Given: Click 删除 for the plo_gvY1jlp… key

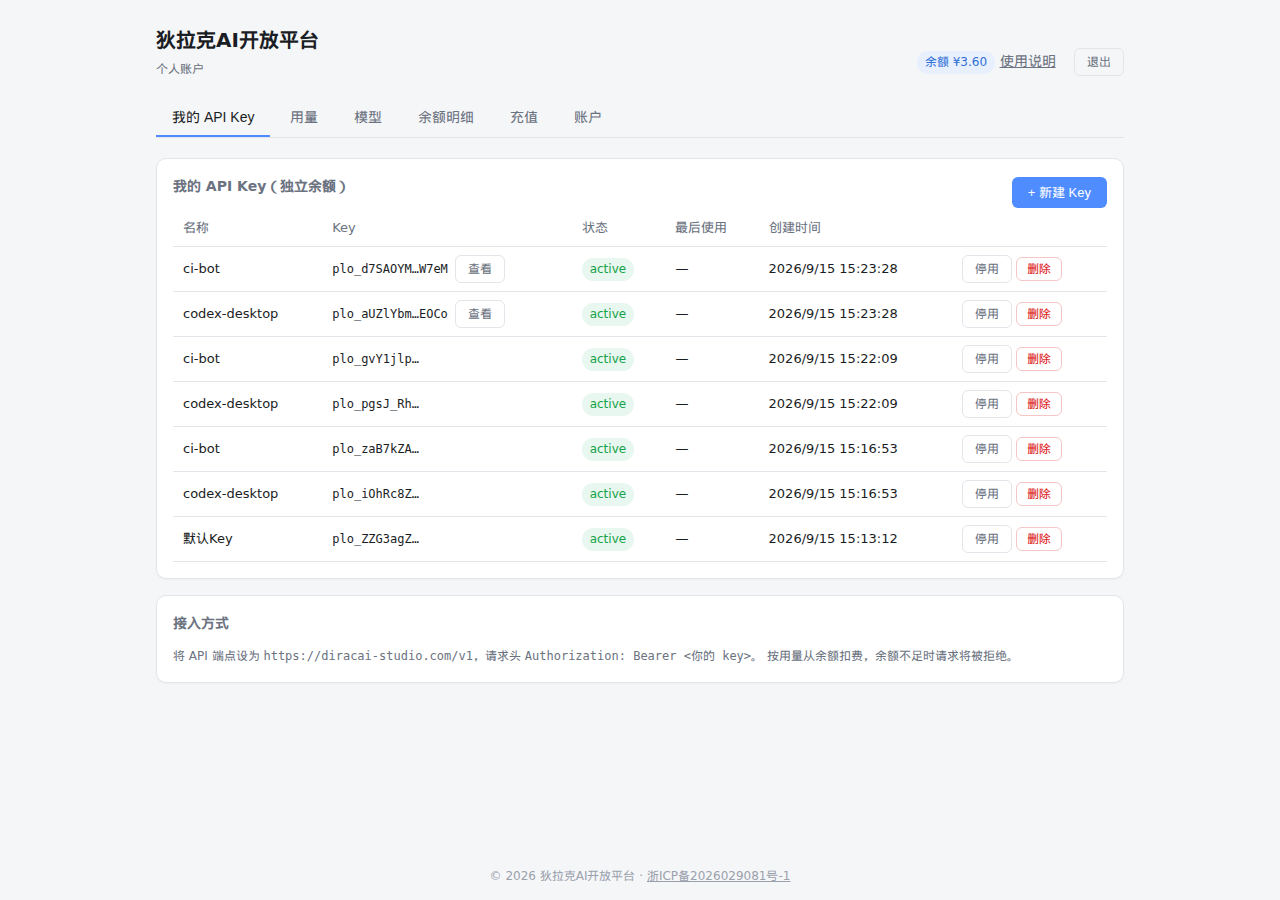Looking at the screenshot, I should (x=1039, y=359).
